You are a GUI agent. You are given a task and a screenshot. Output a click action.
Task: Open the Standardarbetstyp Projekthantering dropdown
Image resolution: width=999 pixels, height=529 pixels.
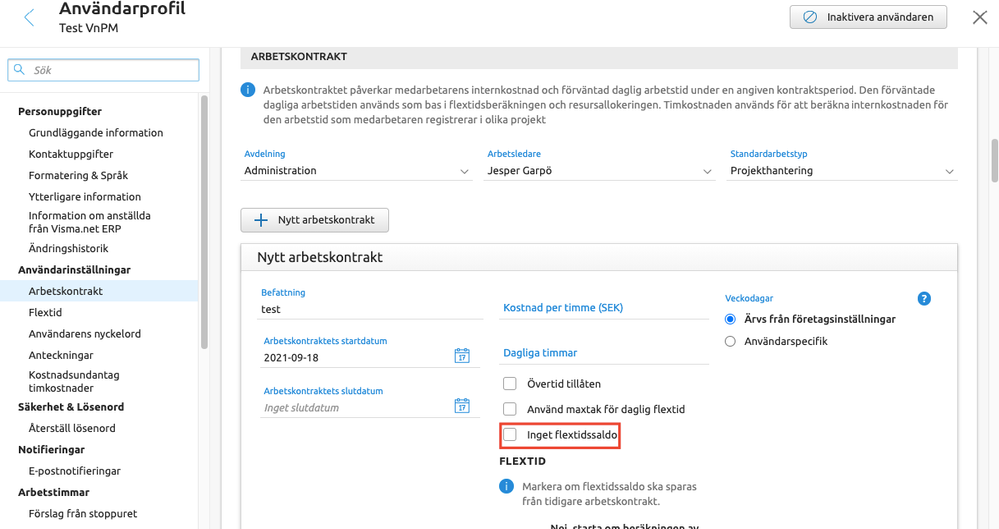[x=843, y=171]
